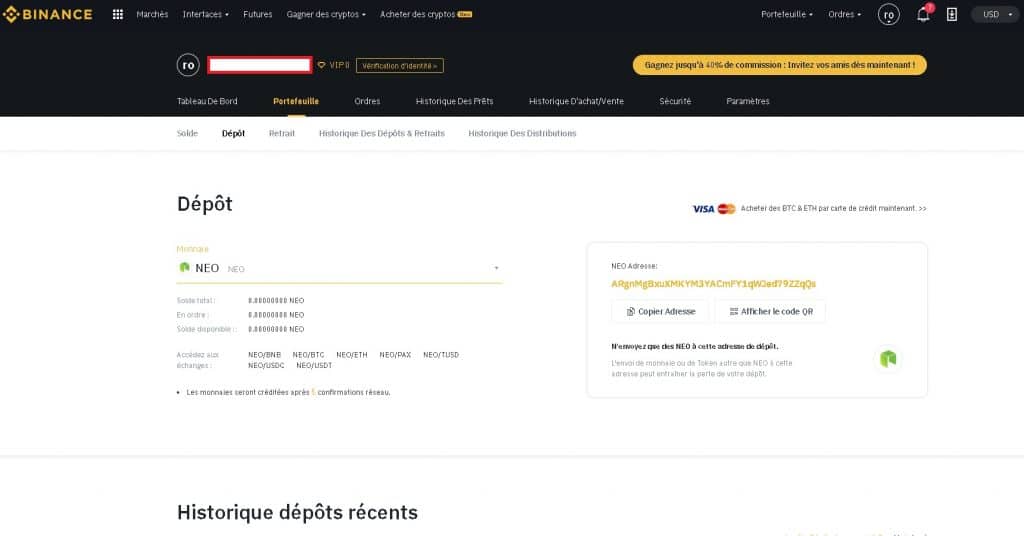
Task: Expand the Interfaces dropdown menu
Action: (206, 14)
